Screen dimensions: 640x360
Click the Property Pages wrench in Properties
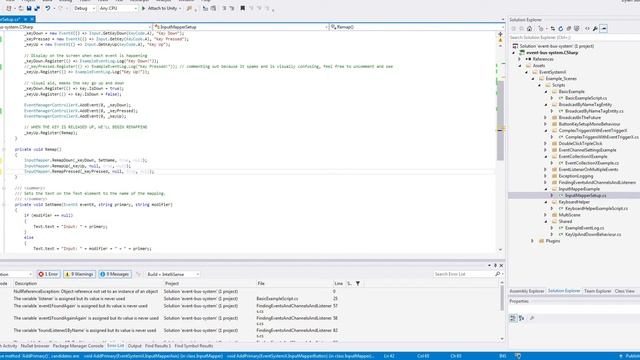[x=532, y=318]
